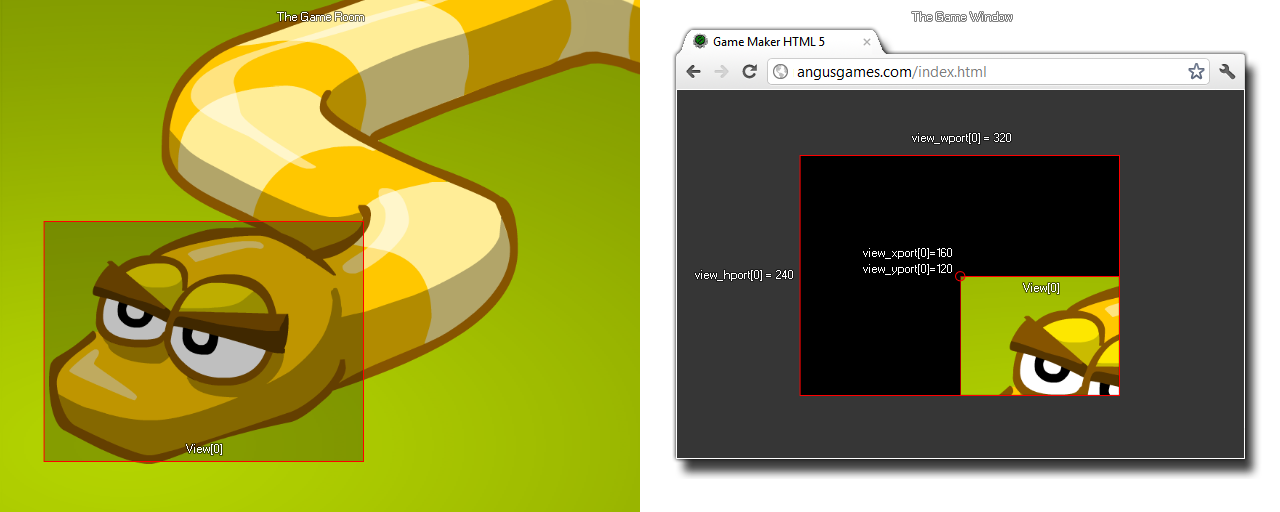Click the view_yport[0]=120 text
Image resolution: width=1280 pixels, height=512 pixels.
907,269
